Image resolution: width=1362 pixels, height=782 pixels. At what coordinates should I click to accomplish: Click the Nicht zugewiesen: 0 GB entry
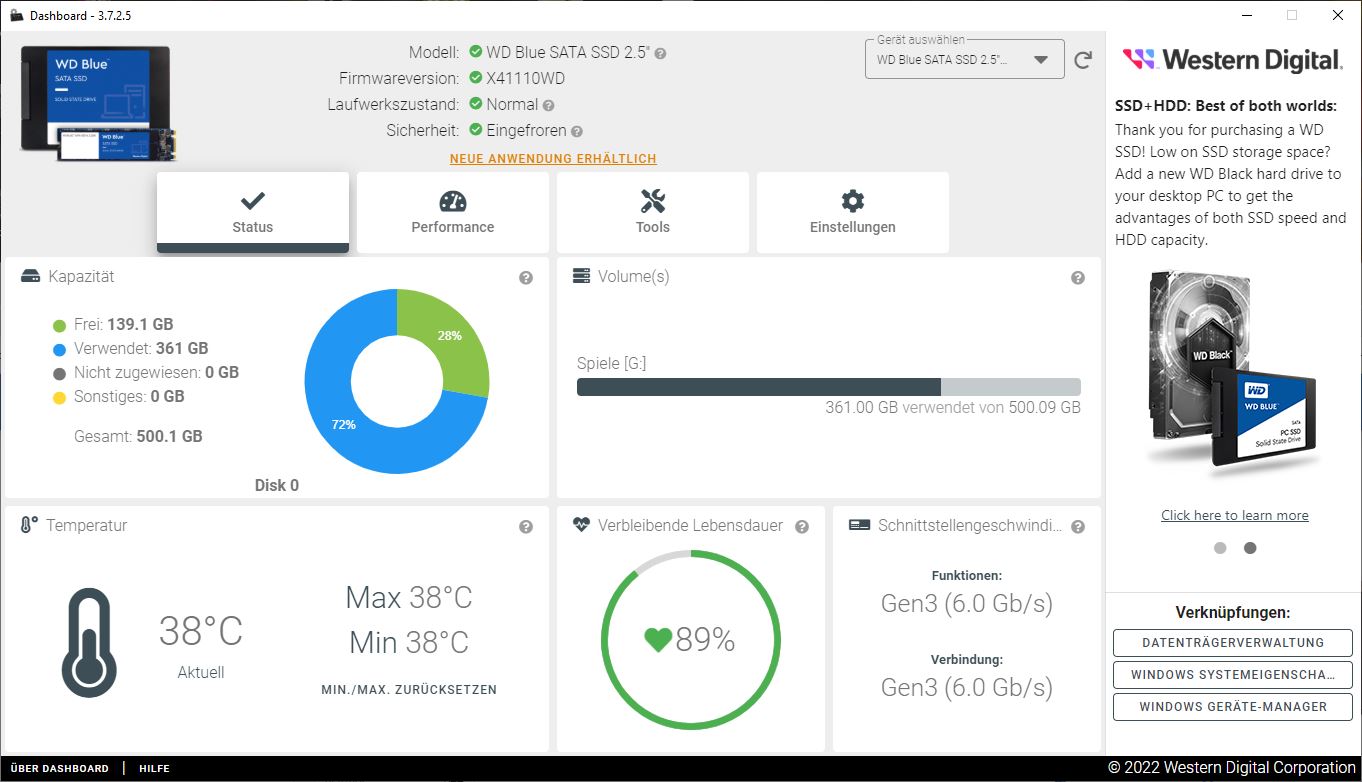pos(156,373)
